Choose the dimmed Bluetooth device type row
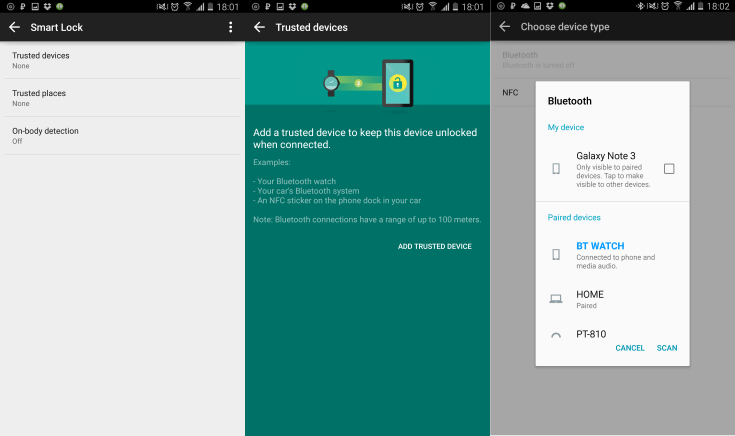Screen dimensions: 735x436 [x=612, y=60]
